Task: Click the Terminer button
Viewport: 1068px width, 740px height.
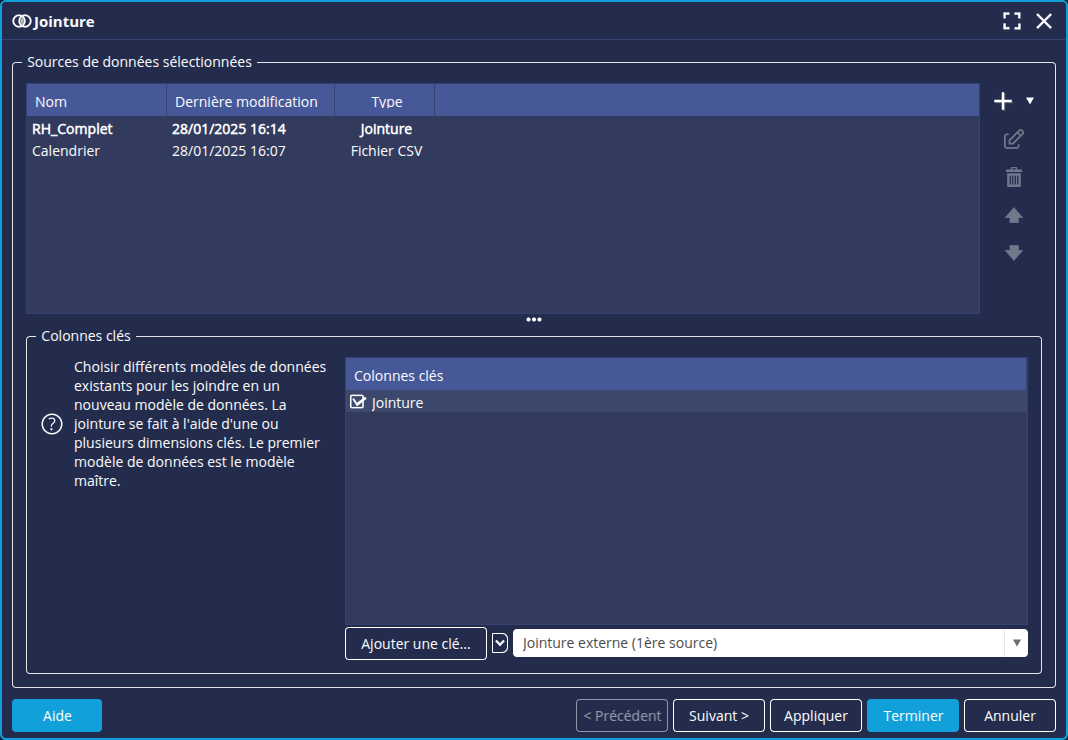Action: point(912,716)
